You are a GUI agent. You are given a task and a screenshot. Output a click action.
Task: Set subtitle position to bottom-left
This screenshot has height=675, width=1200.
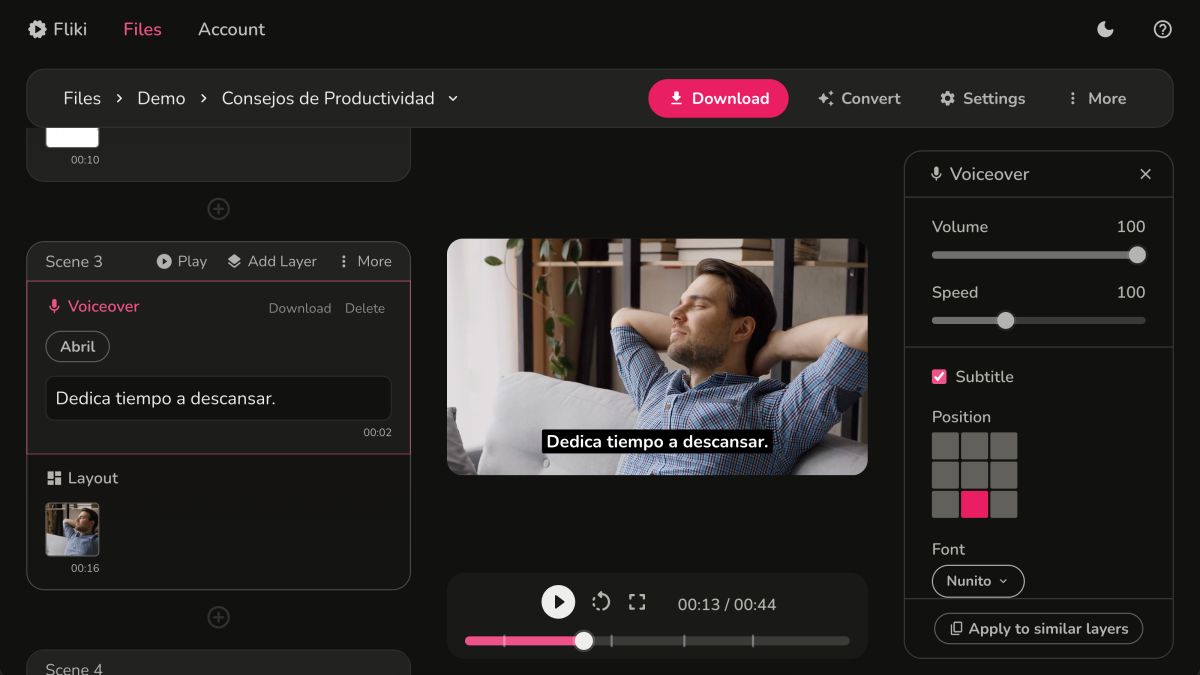(945, 504)
